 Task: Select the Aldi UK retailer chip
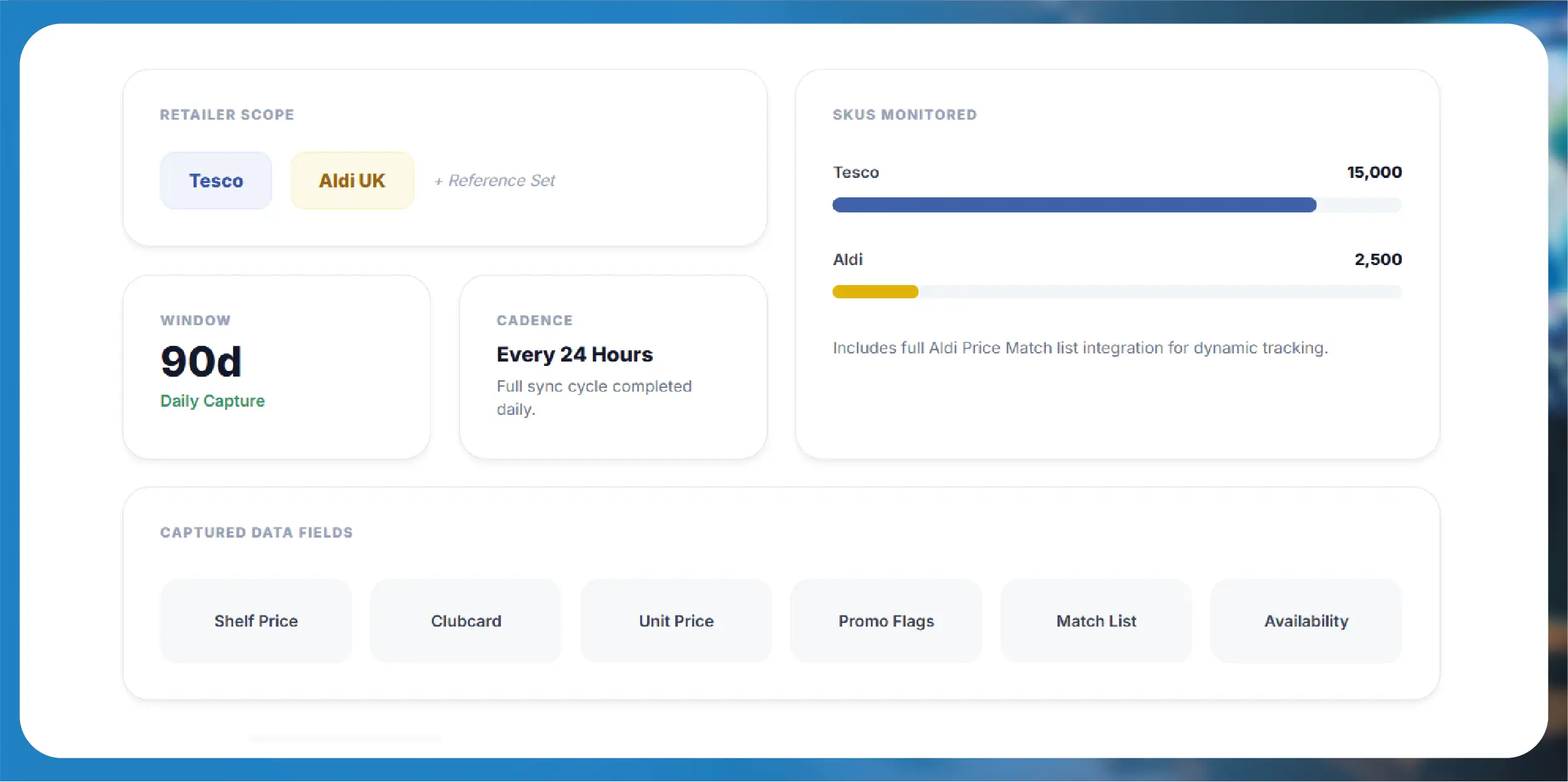click(x=352, y=180)
